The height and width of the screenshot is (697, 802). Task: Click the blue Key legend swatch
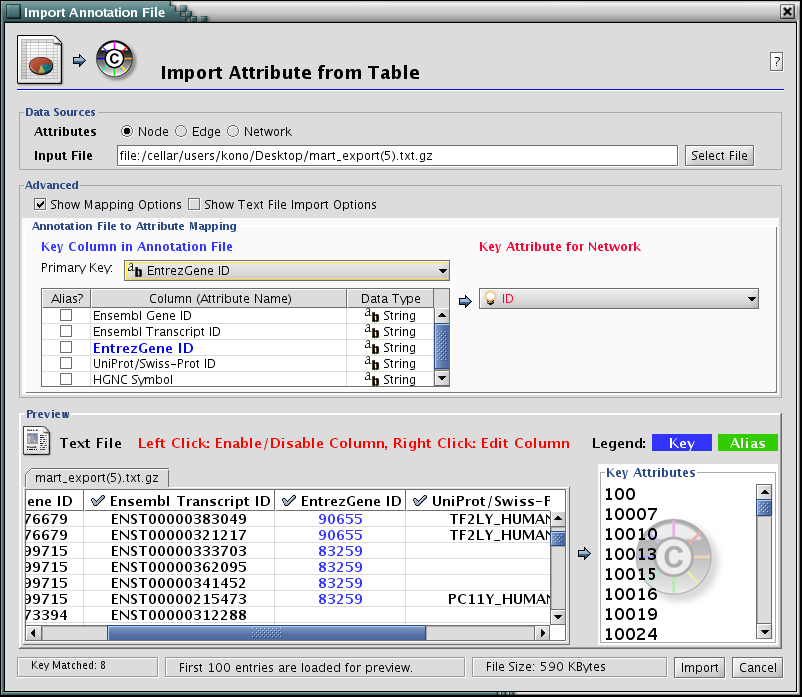coord(681,442)
